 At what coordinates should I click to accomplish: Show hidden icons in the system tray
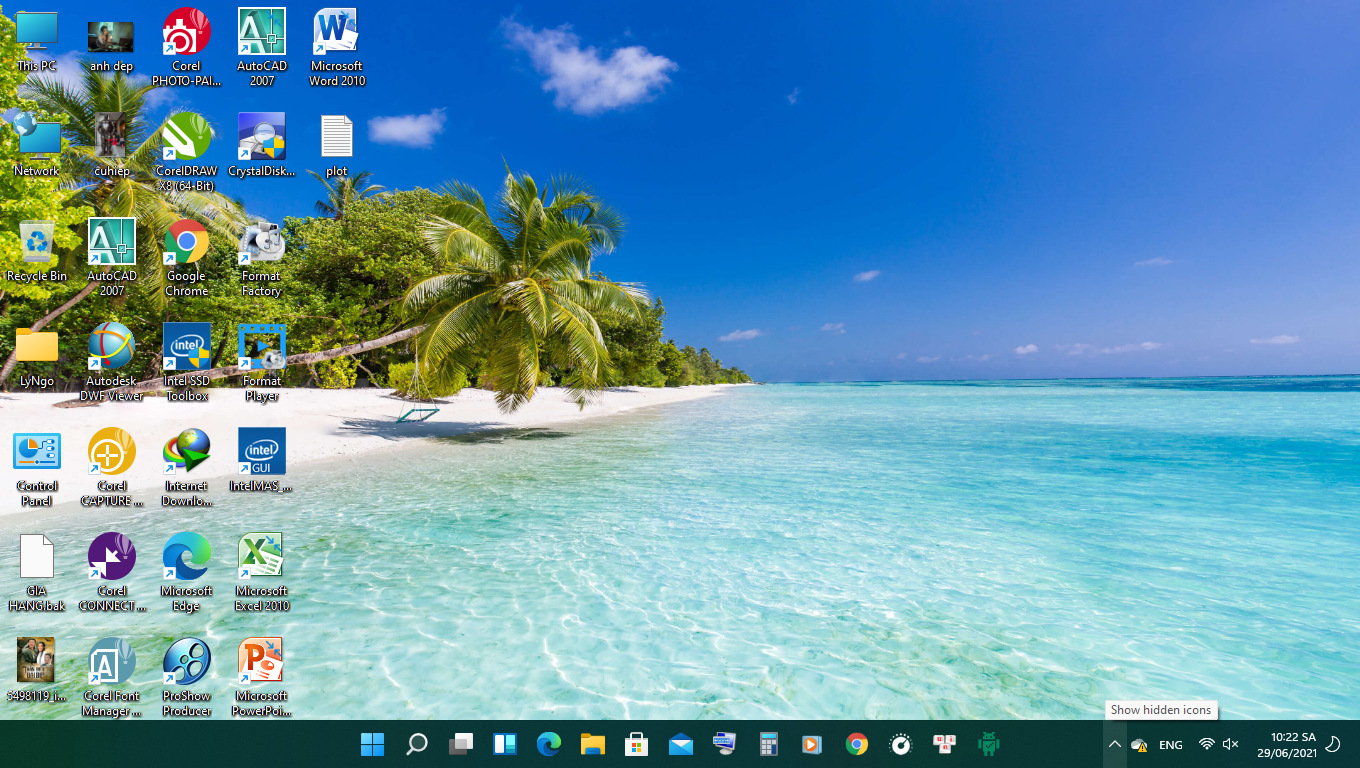pos(1115,744)
